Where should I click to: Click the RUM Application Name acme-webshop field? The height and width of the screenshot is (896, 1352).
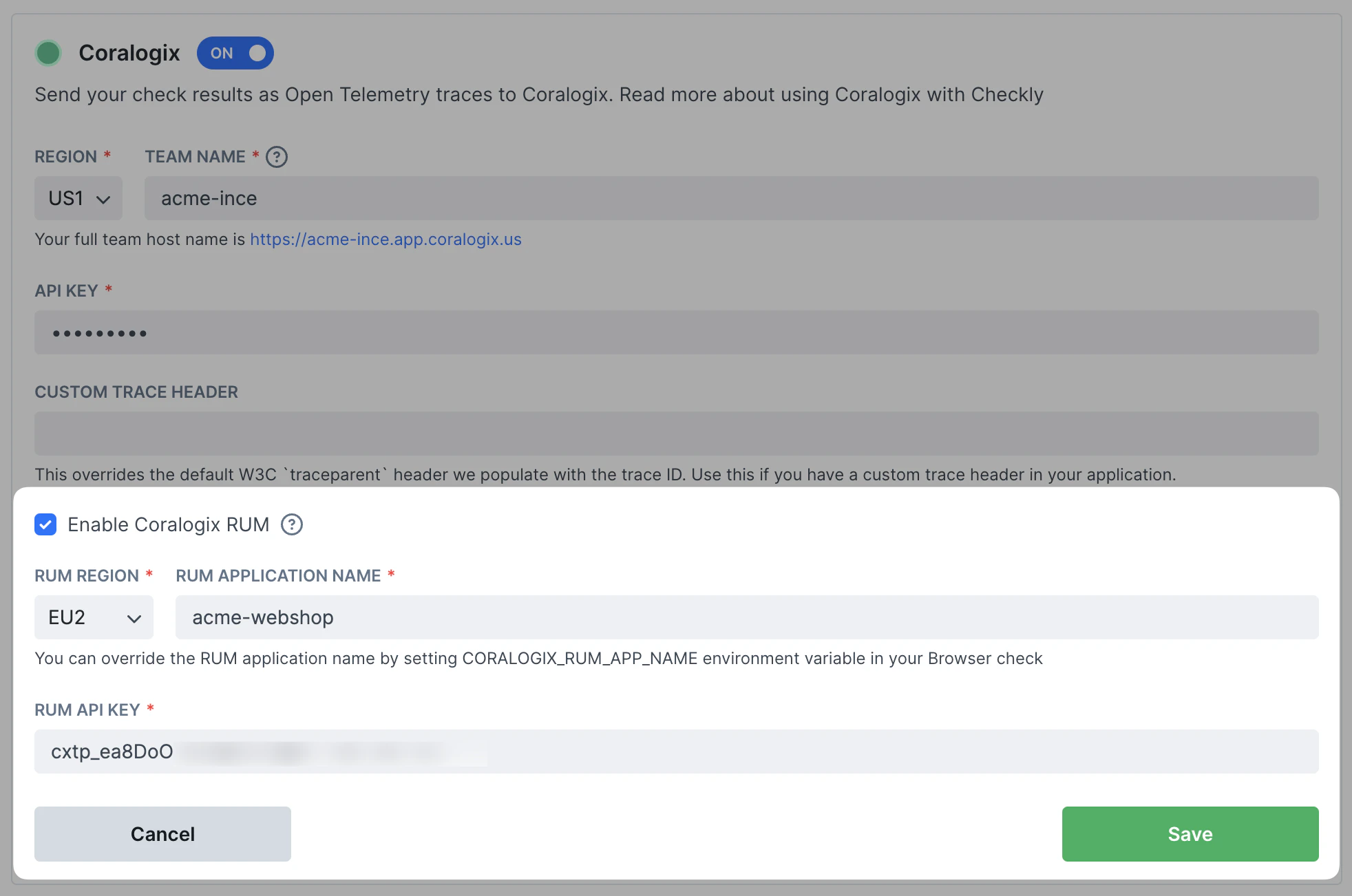point(746,617)
